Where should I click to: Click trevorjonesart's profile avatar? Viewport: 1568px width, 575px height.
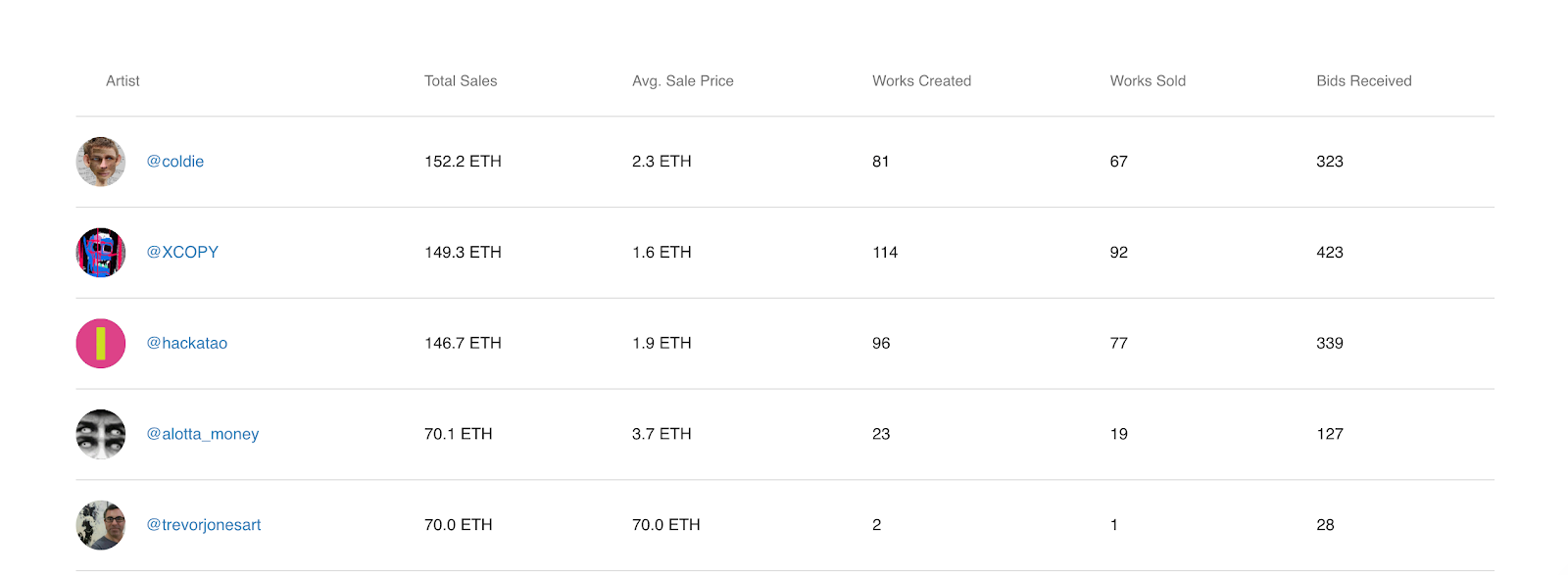click(x=101, y=525)
